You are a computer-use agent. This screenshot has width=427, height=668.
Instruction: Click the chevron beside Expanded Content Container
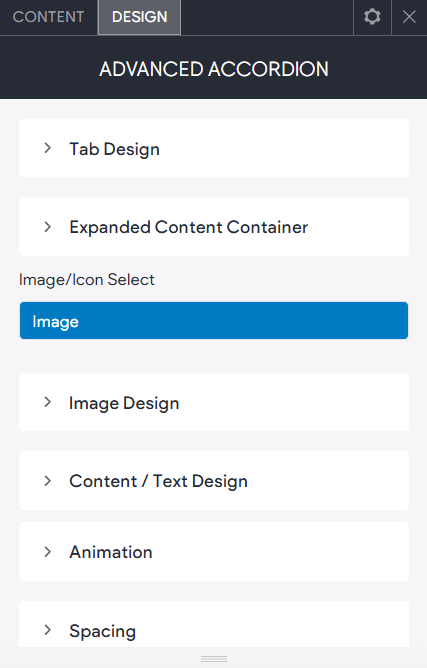click(x=48, y=227)
